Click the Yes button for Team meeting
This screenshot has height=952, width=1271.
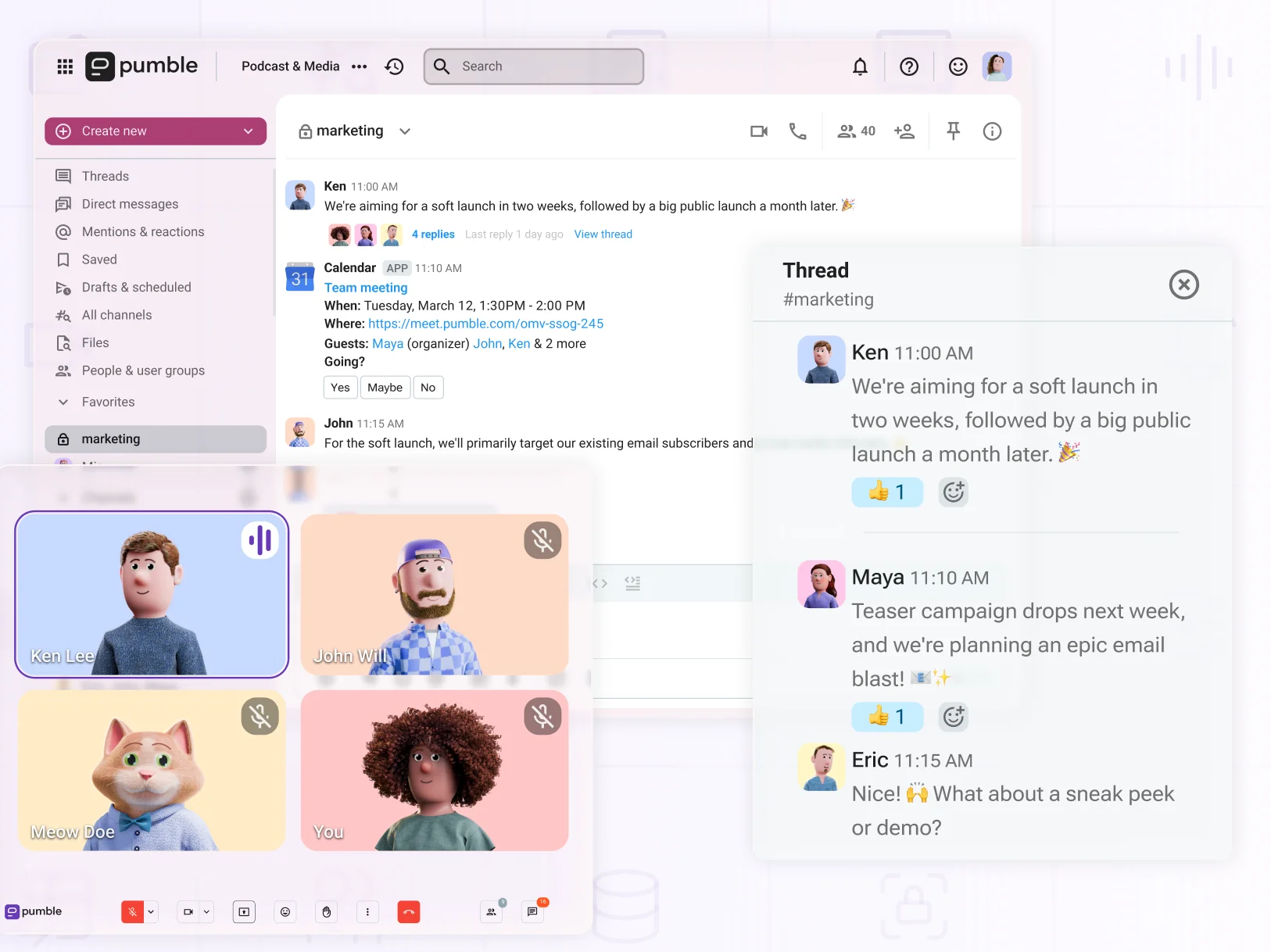(340, 388)
